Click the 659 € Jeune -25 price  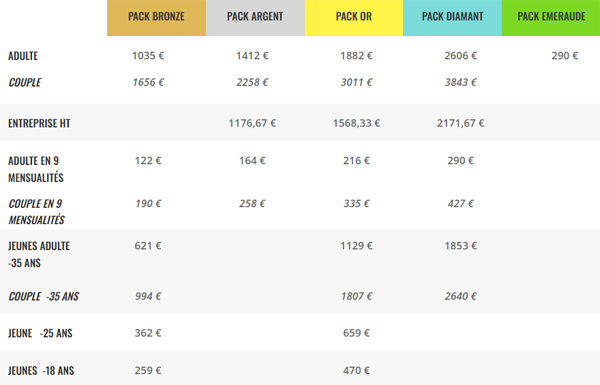(x=356, y=333)
